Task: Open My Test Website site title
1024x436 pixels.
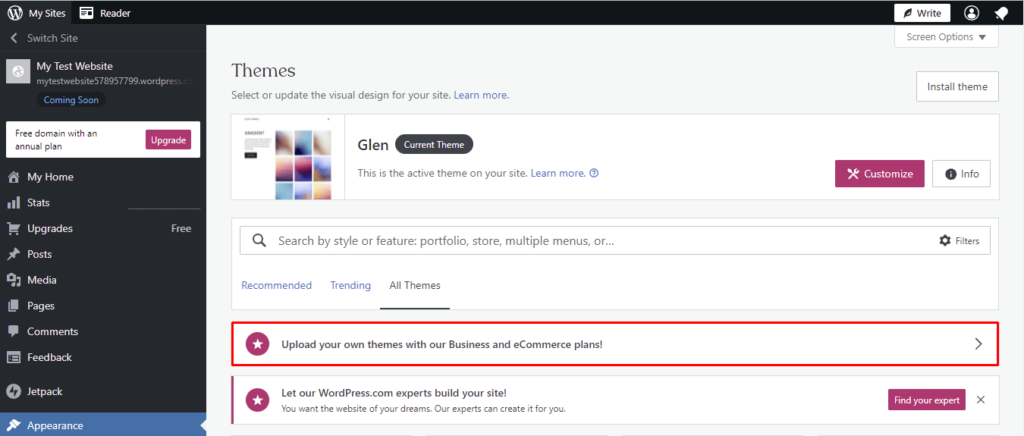Action: (x=74, y=66)
